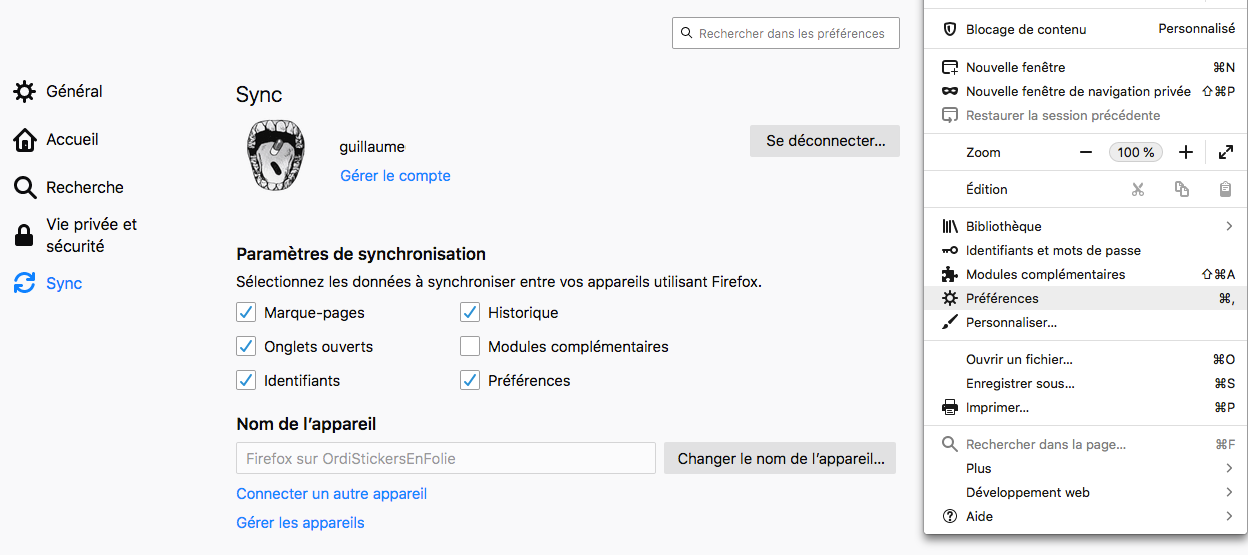Click the guillaume account avatar
Screen dimensions: 1248x555
276,156
